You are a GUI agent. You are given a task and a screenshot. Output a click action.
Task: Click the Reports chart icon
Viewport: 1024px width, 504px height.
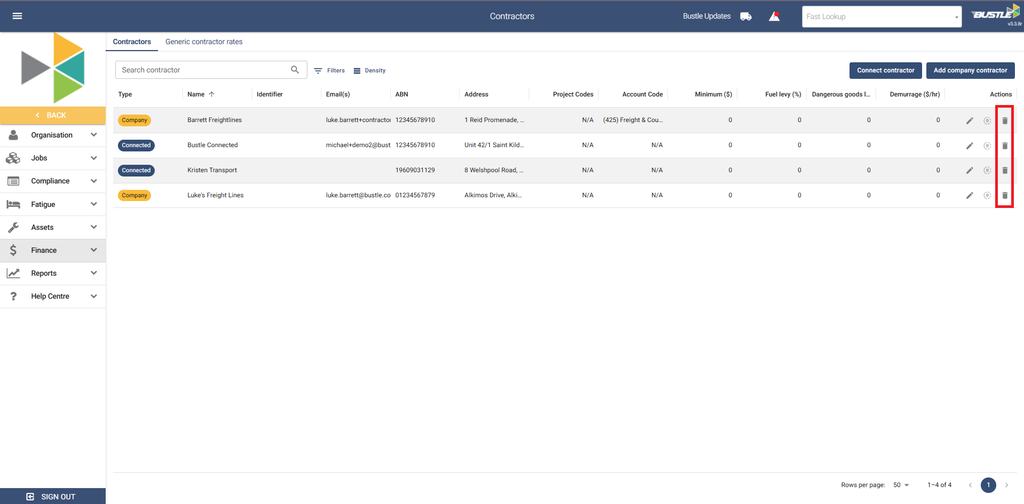13,273
